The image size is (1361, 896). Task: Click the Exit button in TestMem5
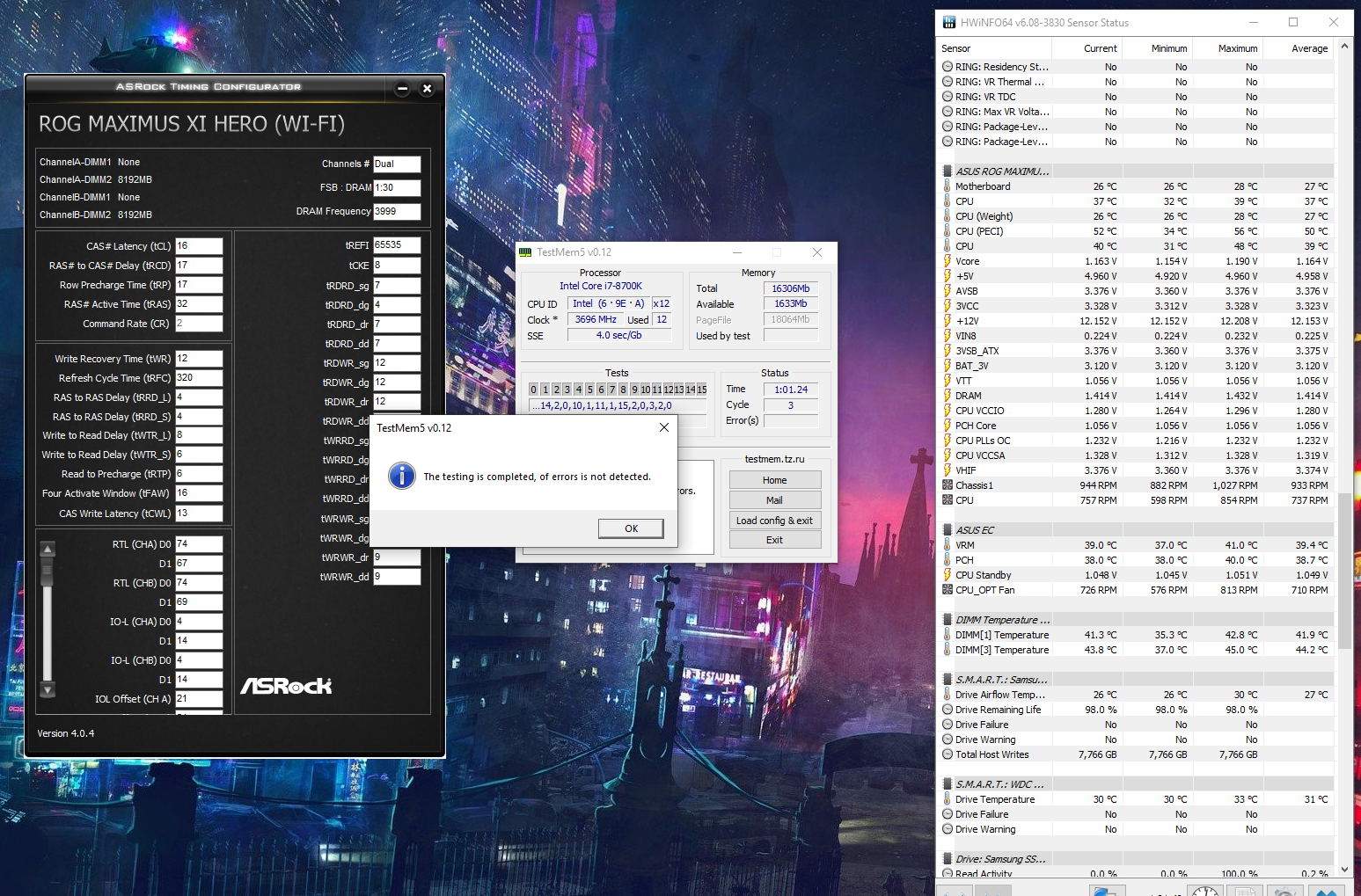(x=775, y=540)
